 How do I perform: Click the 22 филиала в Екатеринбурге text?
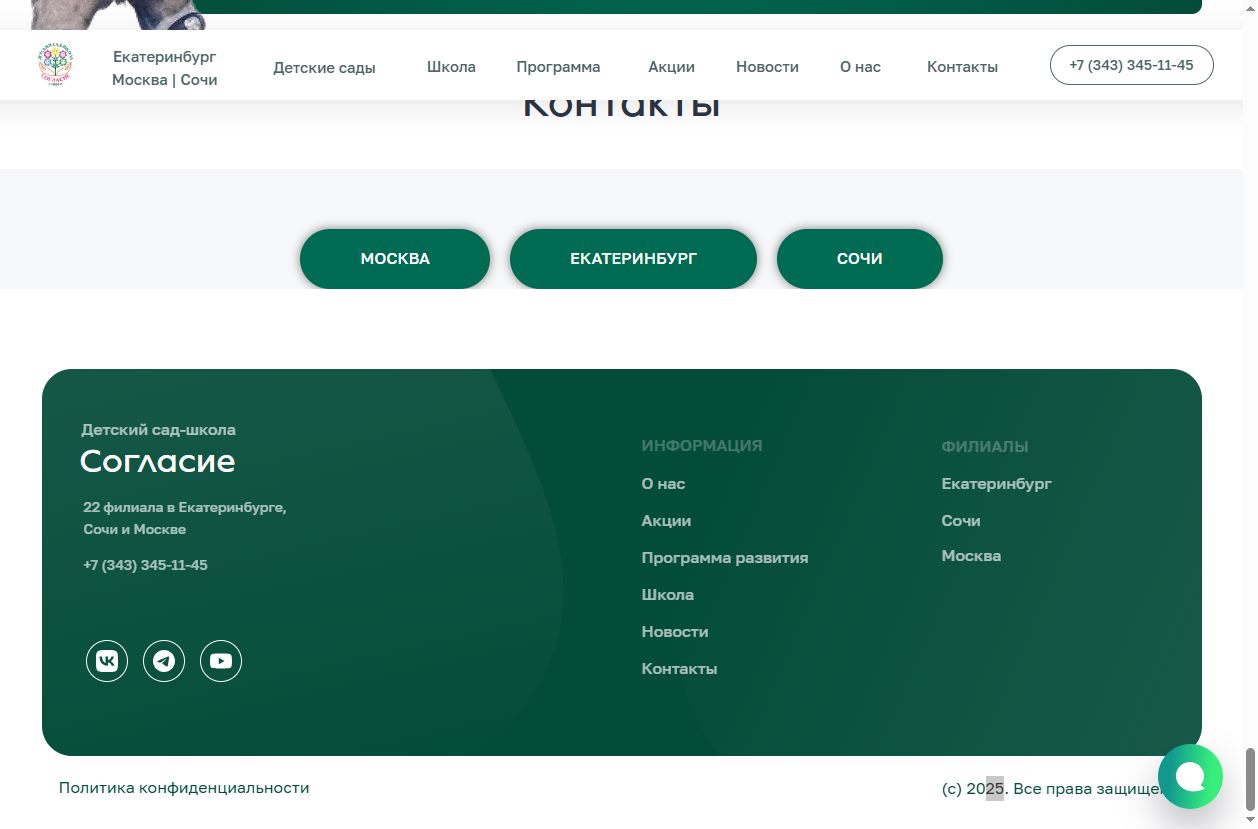(185, 508)
